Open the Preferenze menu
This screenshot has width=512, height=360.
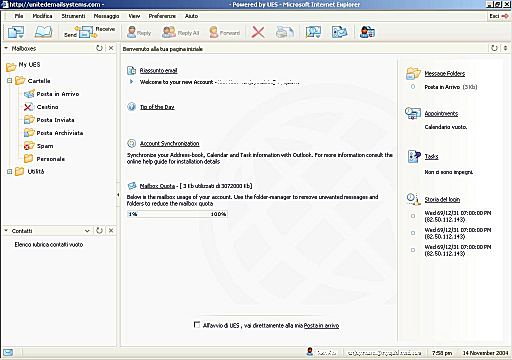coord(162,16)
